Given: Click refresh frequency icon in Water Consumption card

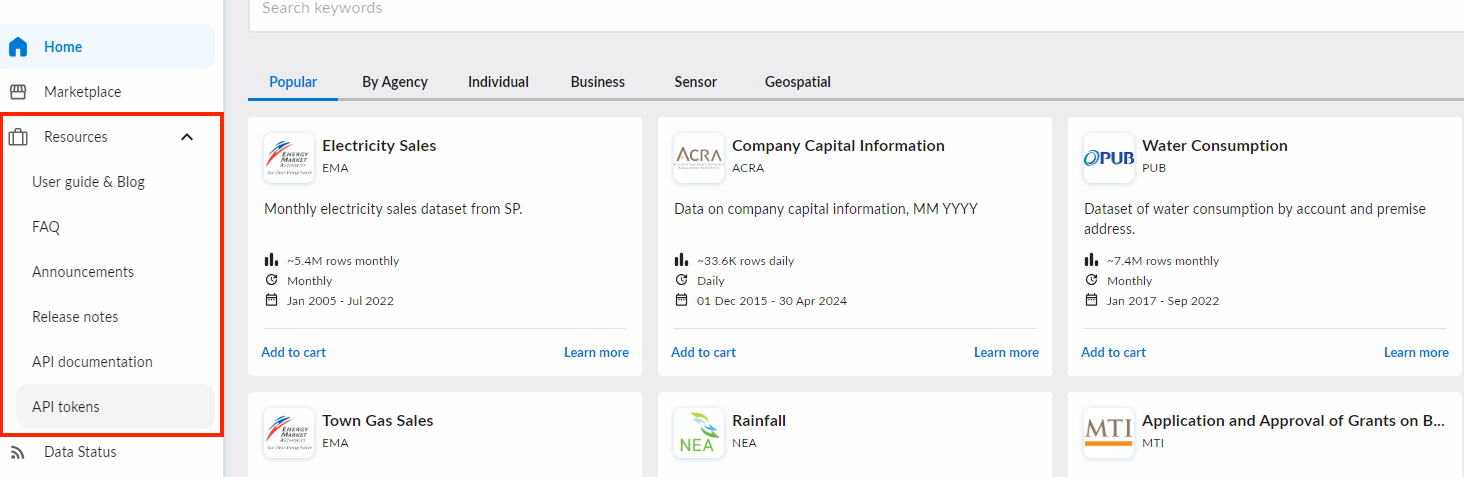Looking at the screenshot, I should point(1091,280).
